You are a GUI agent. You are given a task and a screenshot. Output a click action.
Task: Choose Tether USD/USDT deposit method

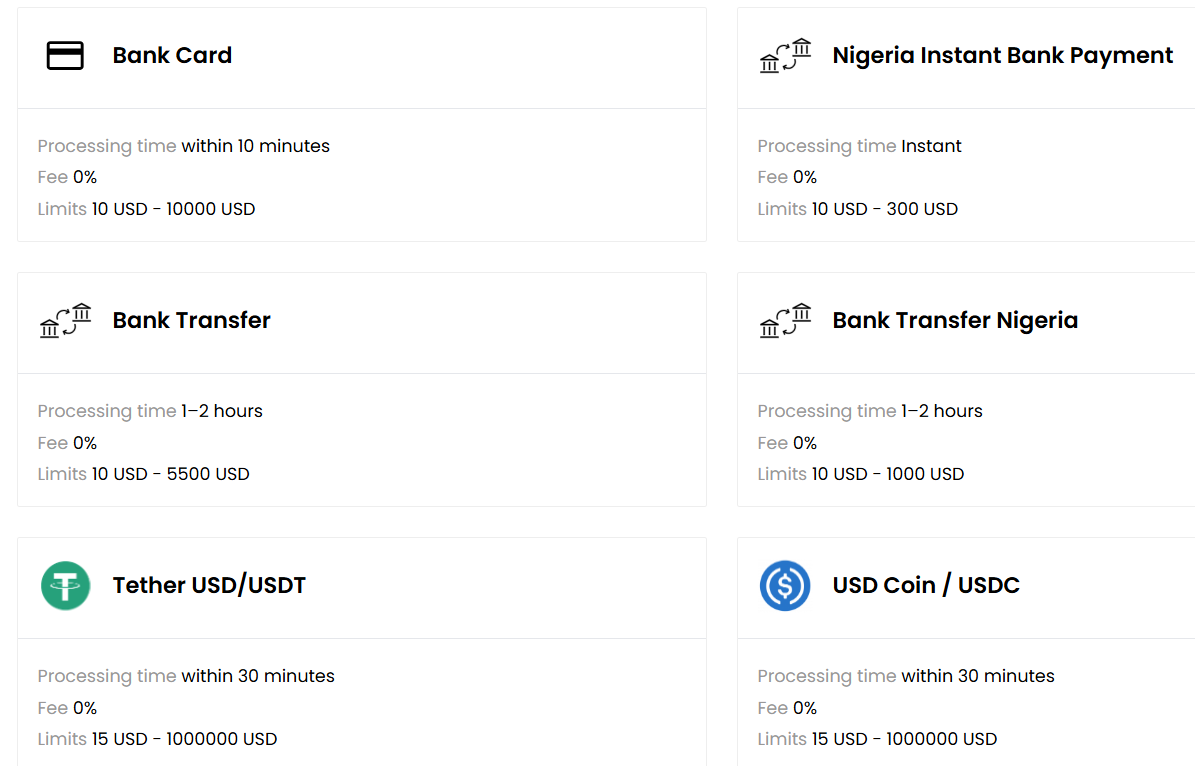209,586
